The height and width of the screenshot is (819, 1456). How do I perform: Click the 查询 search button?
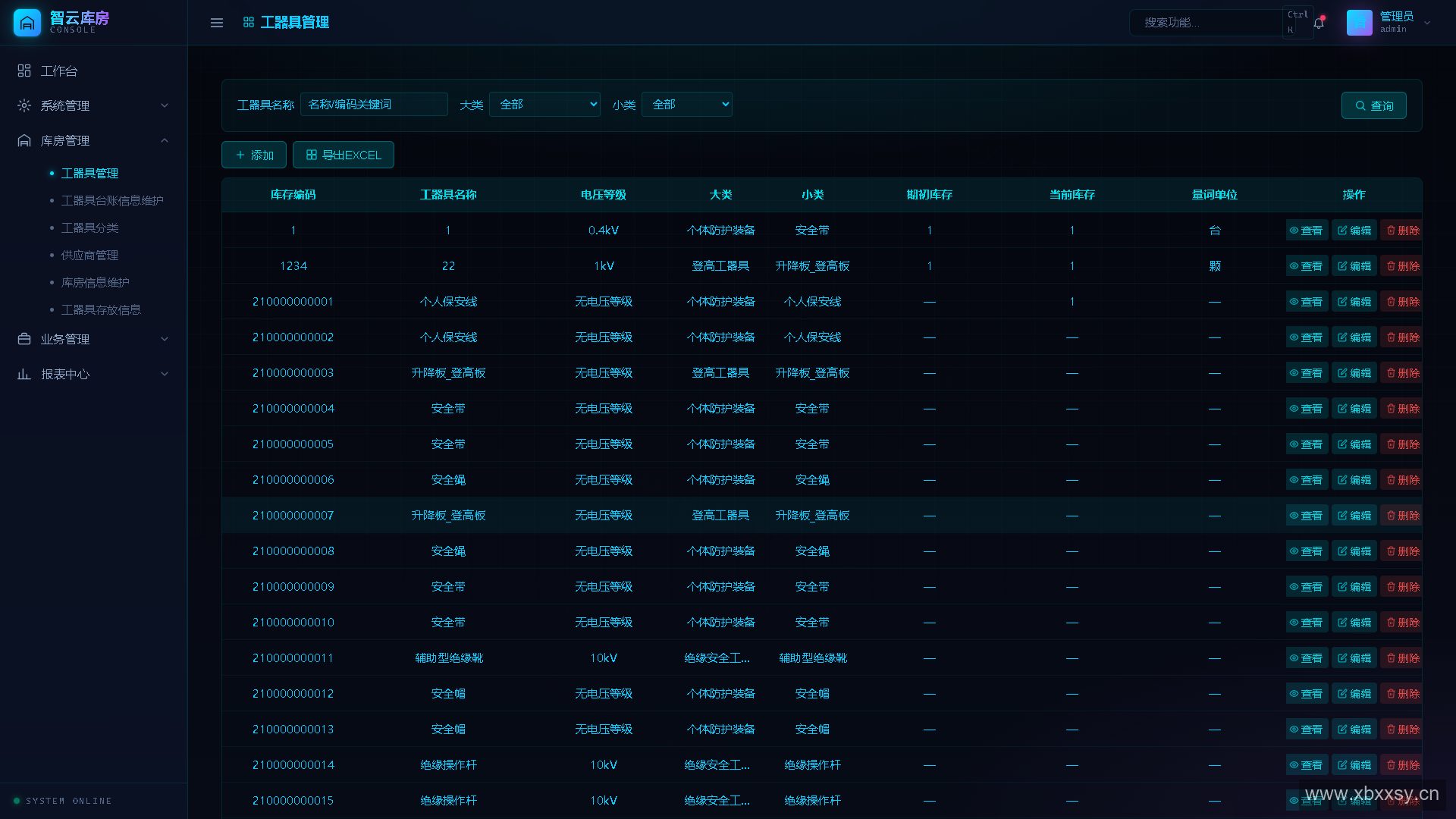pos(1373,105)
